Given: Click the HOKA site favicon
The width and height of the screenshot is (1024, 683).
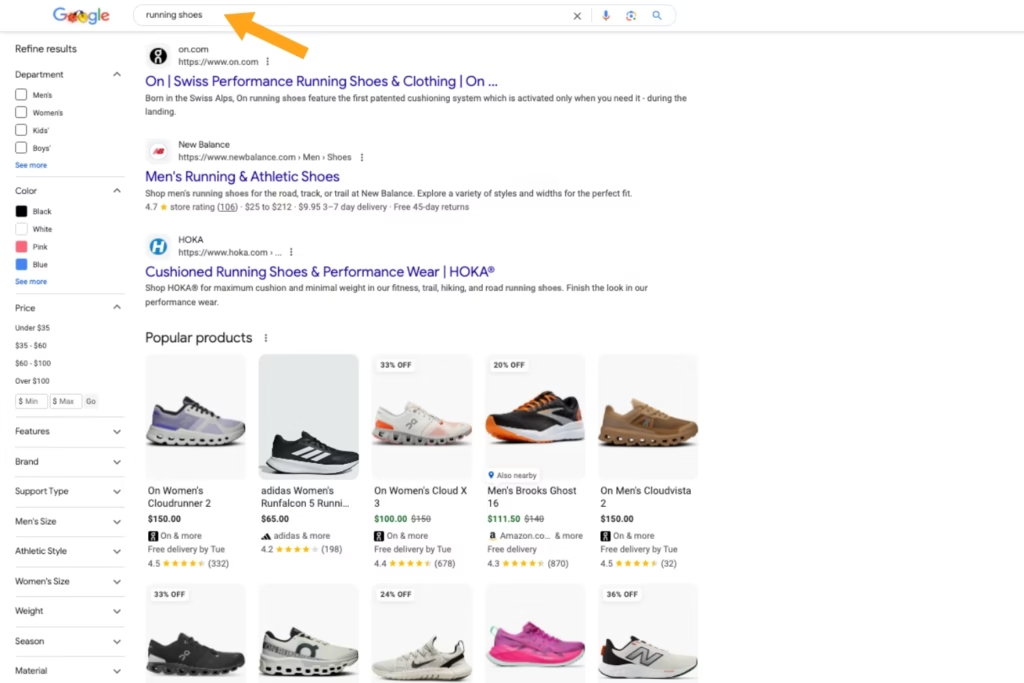Looking at the screenshot, I should click(x=158, y=246).
